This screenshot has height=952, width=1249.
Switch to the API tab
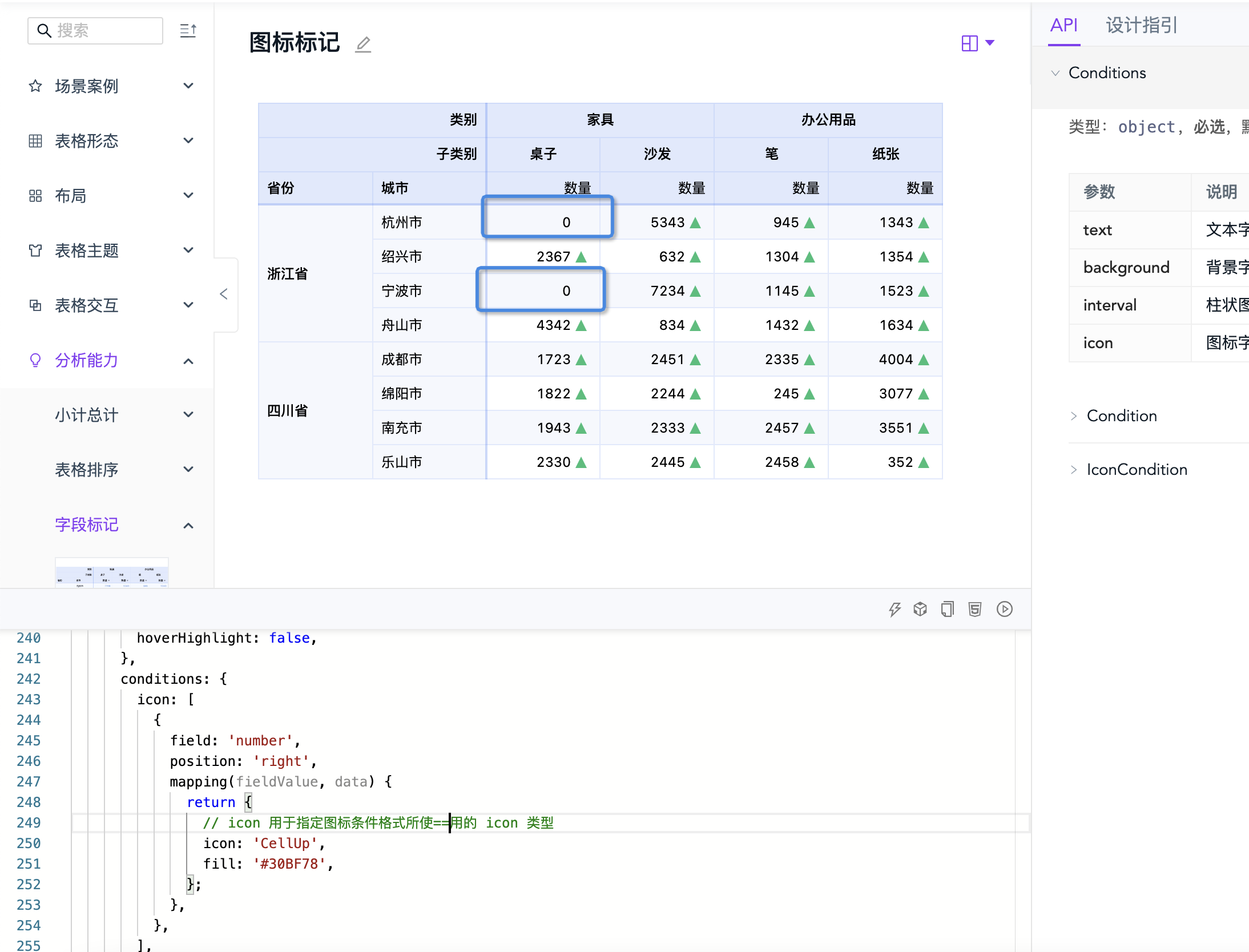[x=1064, y=25]
